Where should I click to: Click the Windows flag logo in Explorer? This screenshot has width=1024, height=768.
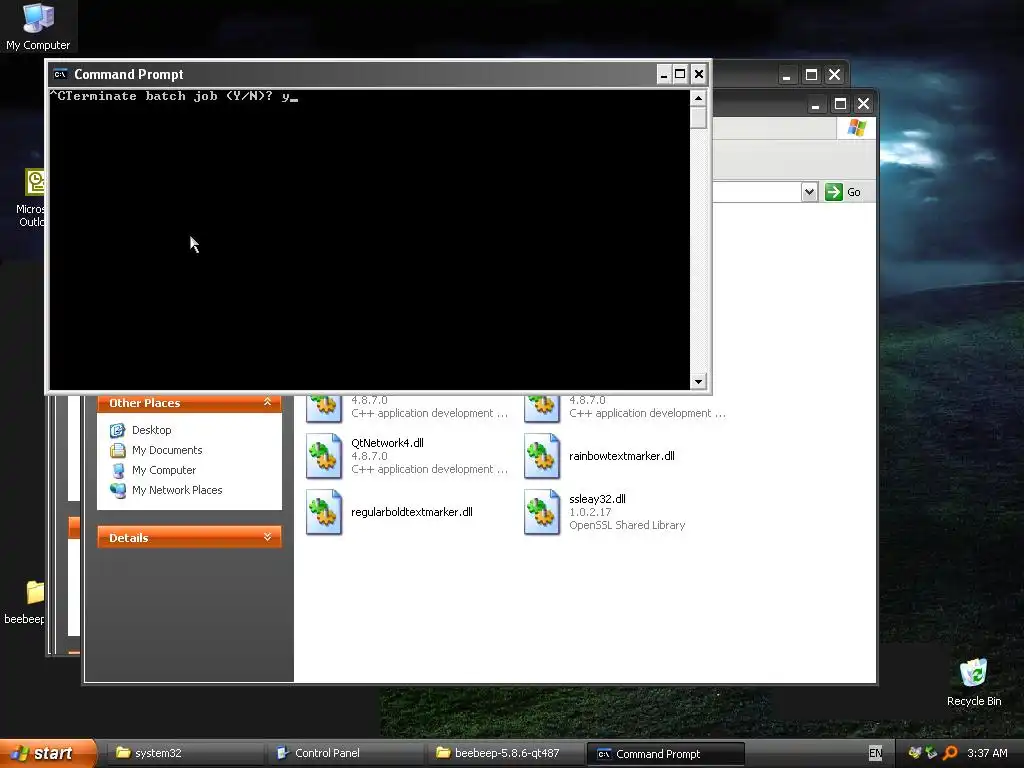click(x=856, y=128)
